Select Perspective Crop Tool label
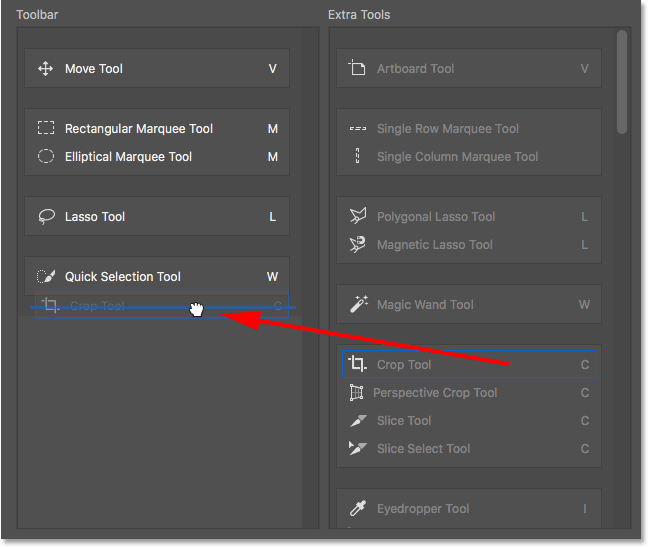This screenshot has height=547, width=648. [435, 392]
